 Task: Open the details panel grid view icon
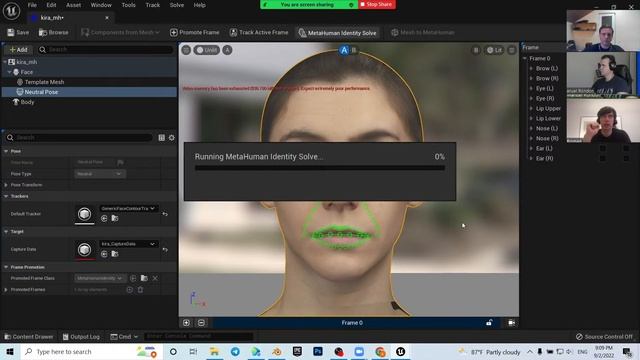pyautogui.click(x=162, y=138)
